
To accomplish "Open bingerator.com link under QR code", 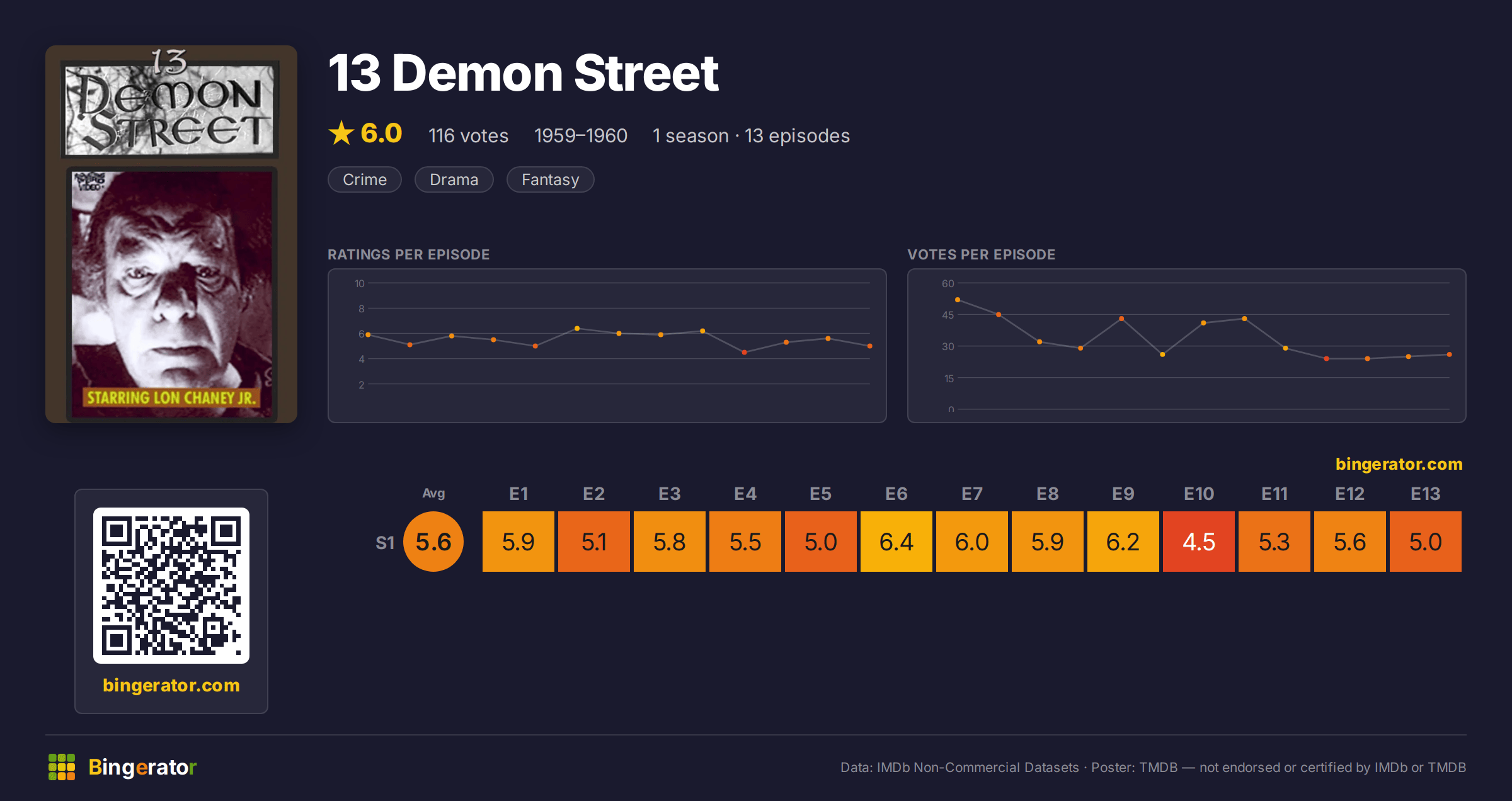I will pos(171,685).
